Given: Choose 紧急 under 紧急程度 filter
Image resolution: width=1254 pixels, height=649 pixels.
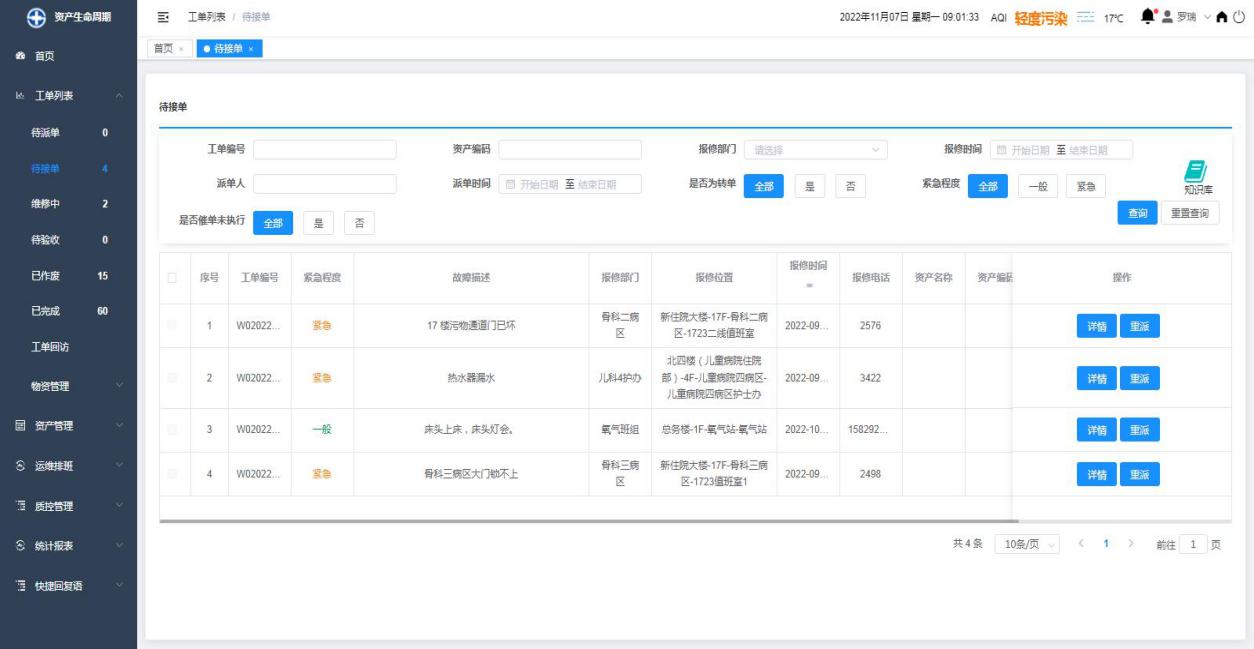Looking at the screenshot, I should pyautogui.click(x=1085, y=186).
